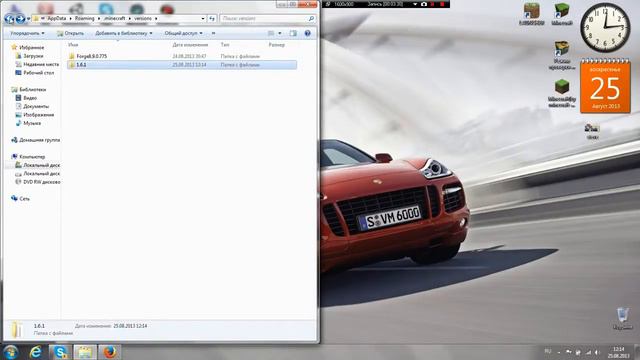
Task: Click the taskbar clock and date
Action: pos(618,352)
